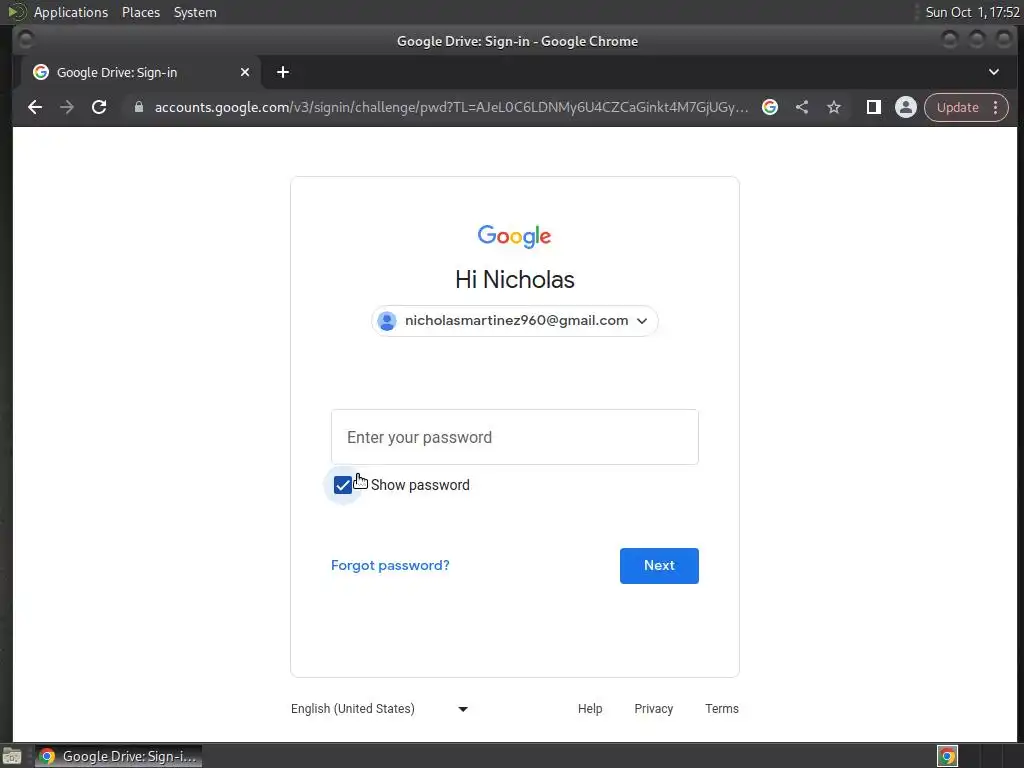The image size is (1024, 768).
Task: Click the Forgot password? link
Action: point(390,566)
